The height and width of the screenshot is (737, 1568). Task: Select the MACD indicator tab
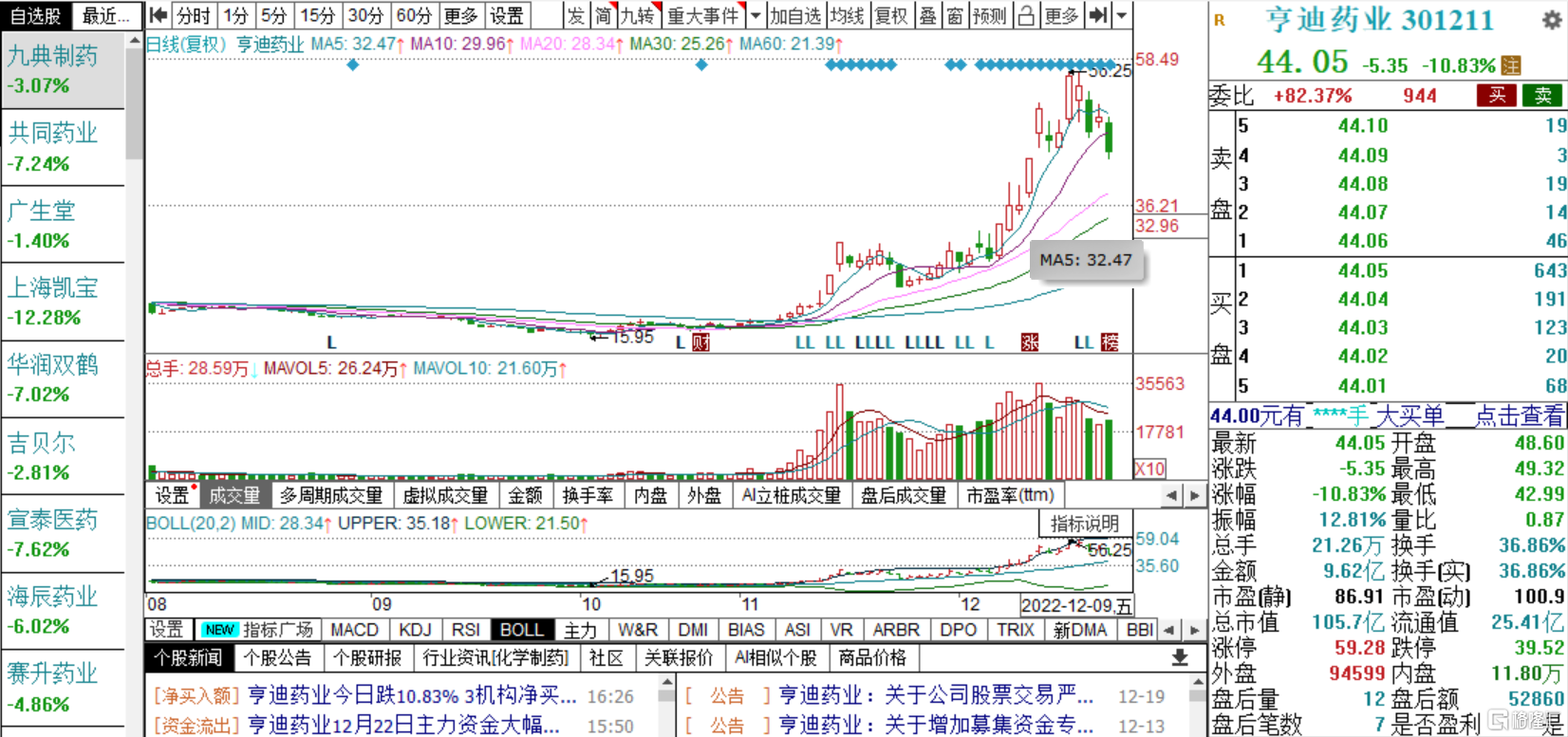click(x=355, y=630)
